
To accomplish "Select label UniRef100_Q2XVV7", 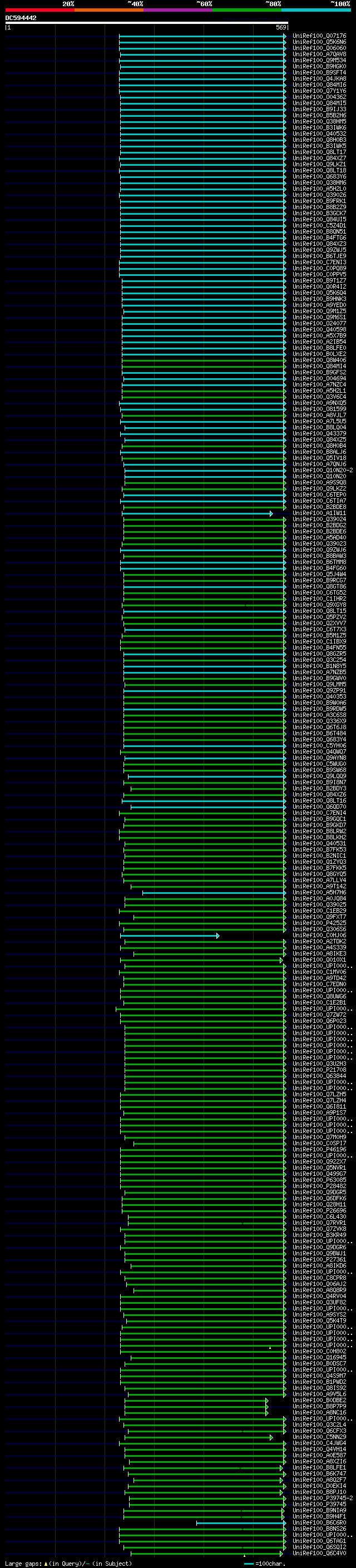I will click(319, 624).
